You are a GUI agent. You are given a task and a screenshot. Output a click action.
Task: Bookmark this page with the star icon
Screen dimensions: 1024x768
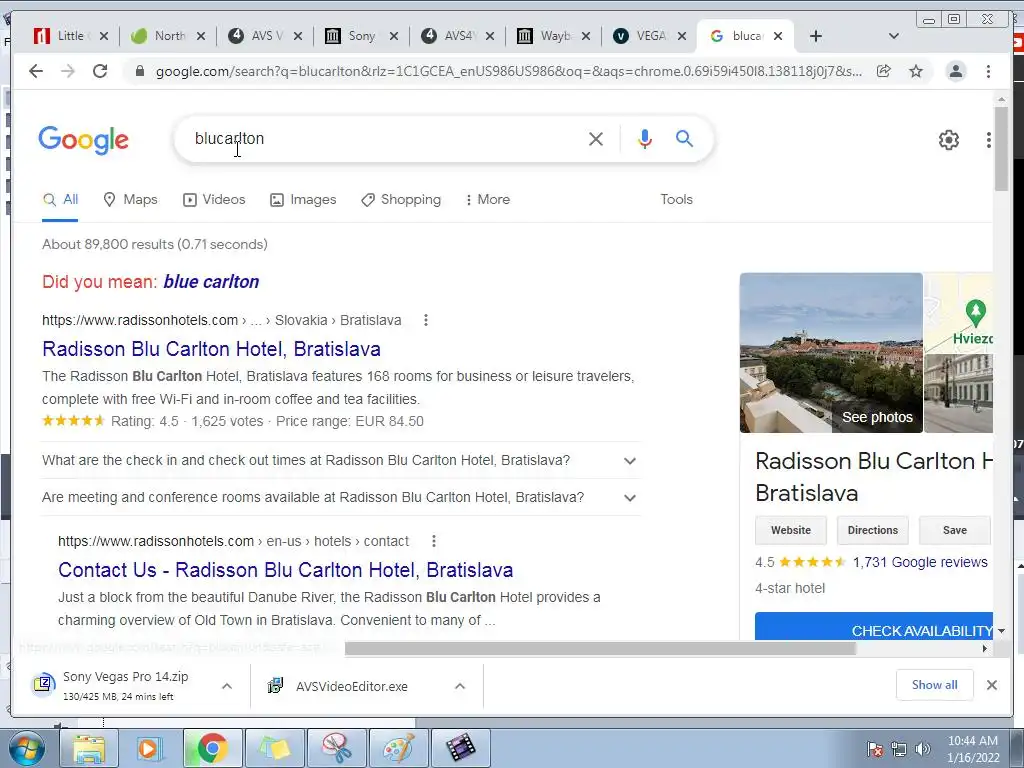(x=916, y=71)
